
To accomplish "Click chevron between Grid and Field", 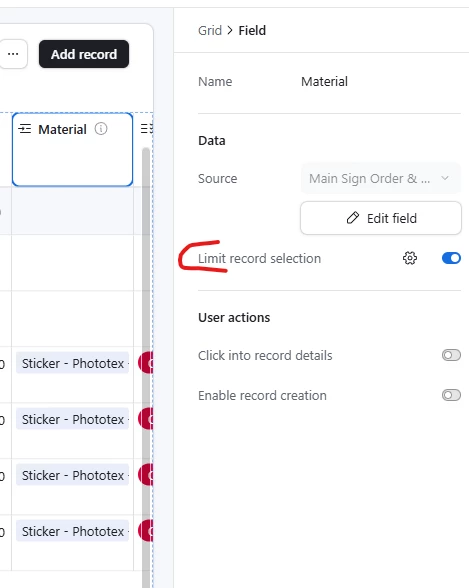I will pyautogui.click(x=230, y=30).
